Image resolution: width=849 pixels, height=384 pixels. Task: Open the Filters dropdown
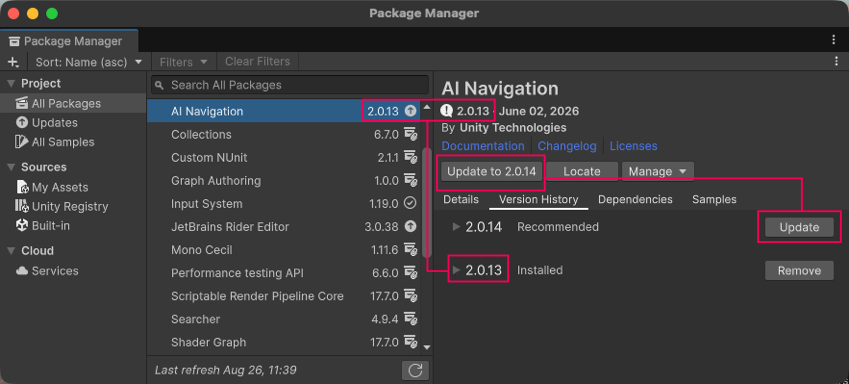click(x=183, y=62)
